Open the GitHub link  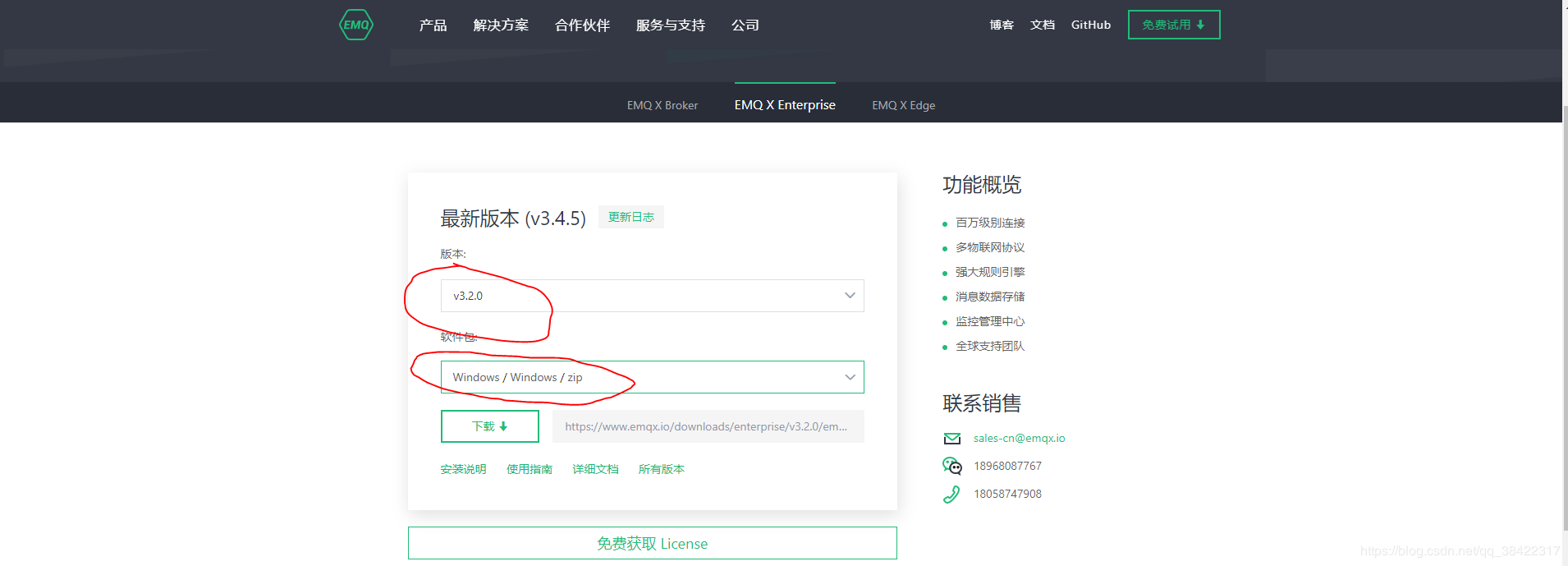(1091, 25)
